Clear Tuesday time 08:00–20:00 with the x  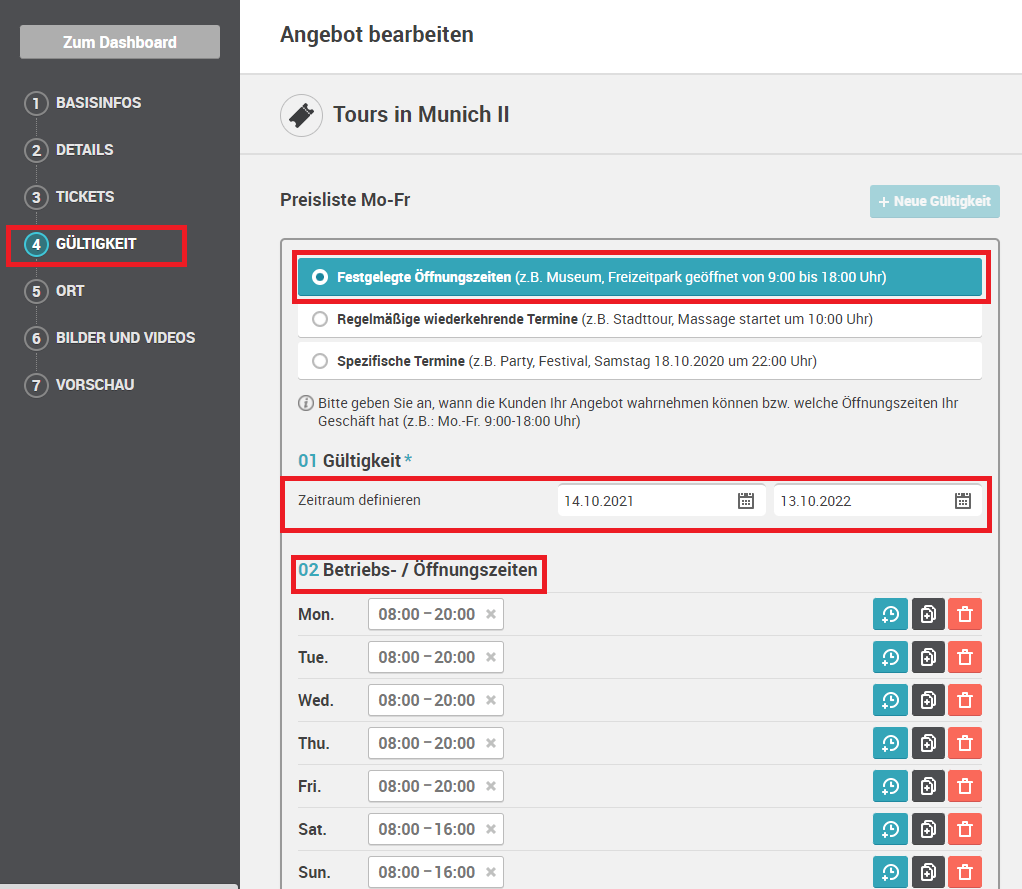491,657
